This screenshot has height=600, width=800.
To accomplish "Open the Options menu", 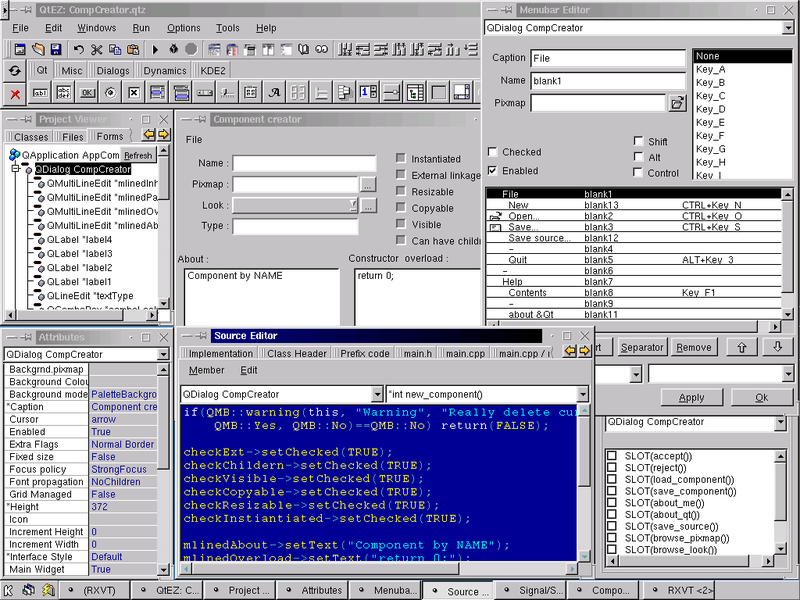I will (x=184, y=28).
